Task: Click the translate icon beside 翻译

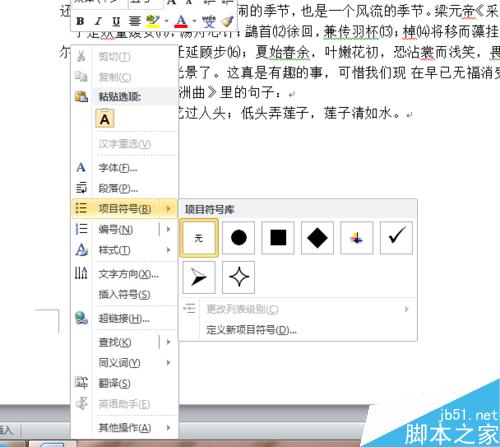Action: click(81, 383)
